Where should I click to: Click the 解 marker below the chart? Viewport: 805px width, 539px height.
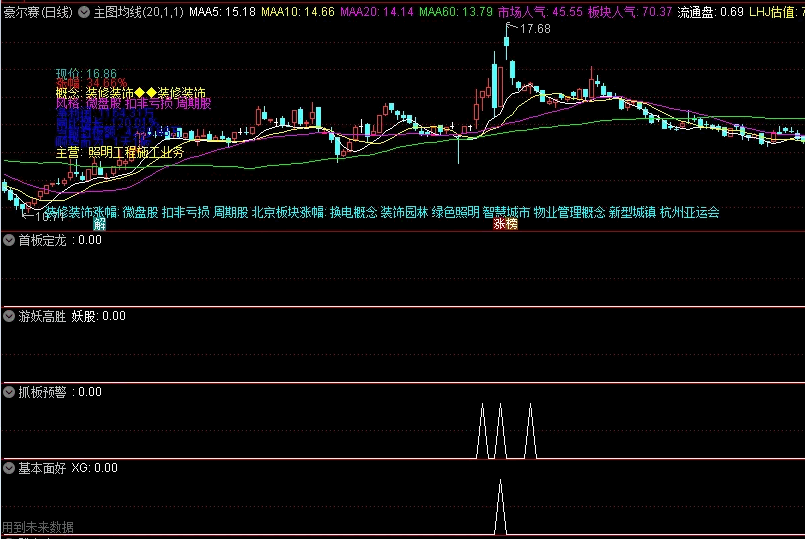[x=99, y=224]
